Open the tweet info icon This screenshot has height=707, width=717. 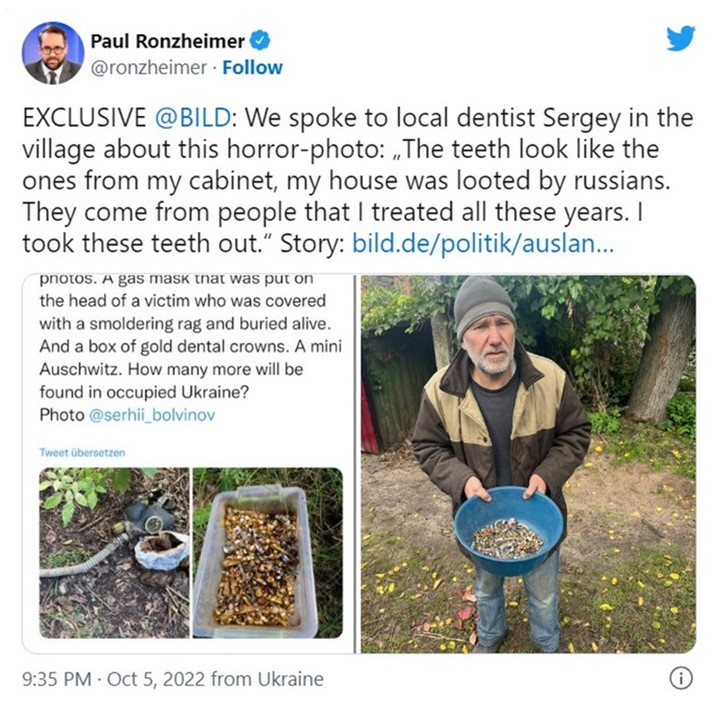tap(681, 678)
